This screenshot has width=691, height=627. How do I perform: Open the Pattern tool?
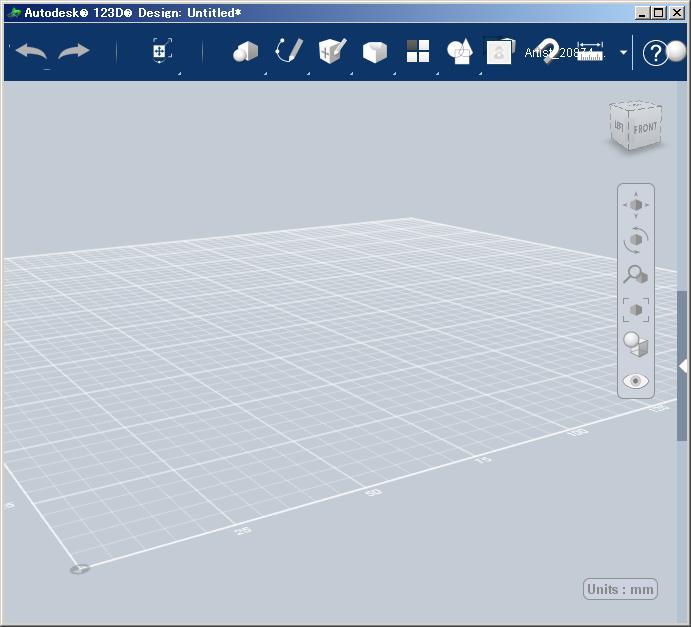click(x=418, y=51)
